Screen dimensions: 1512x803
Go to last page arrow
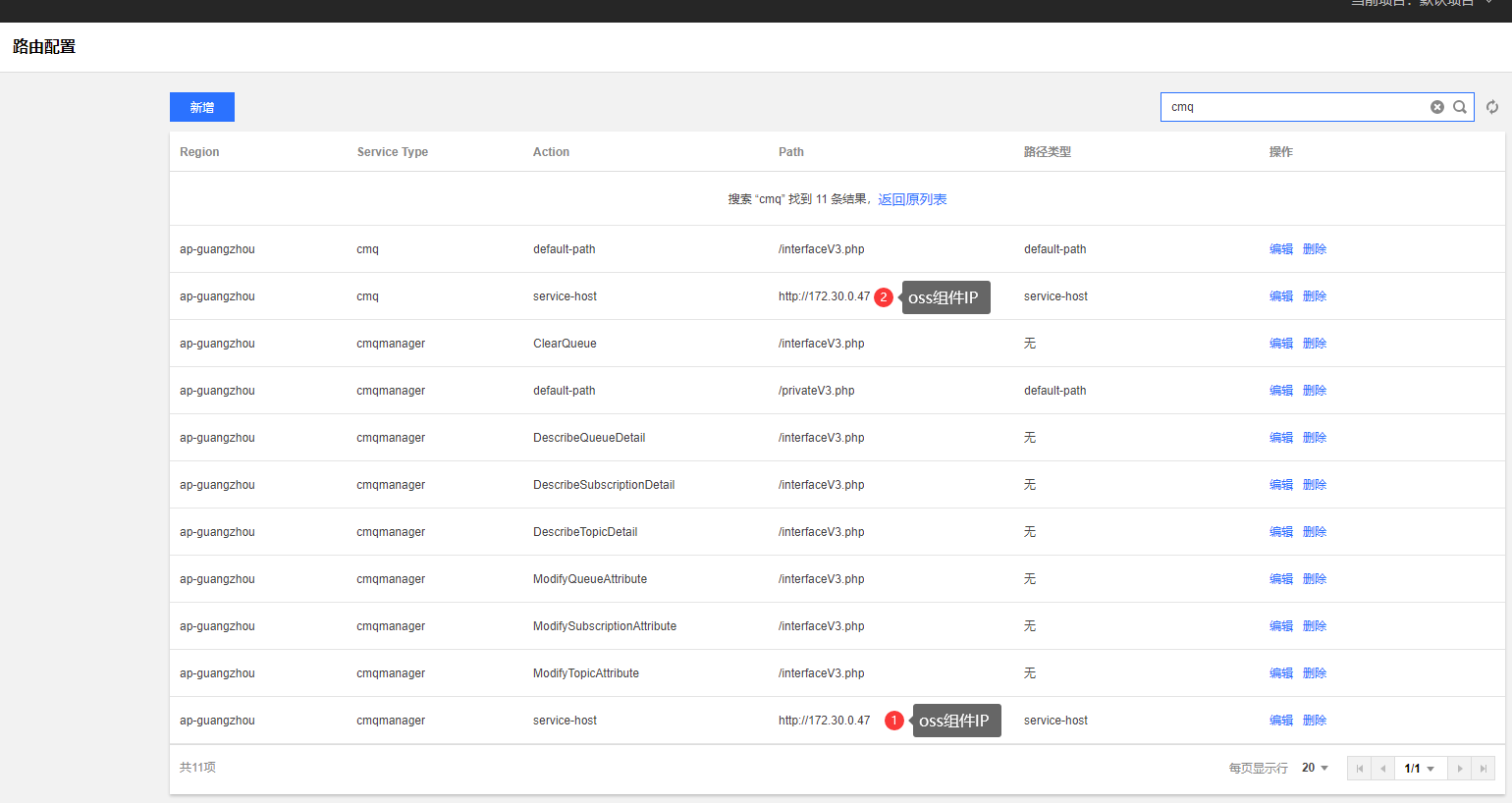point(1484,769)
